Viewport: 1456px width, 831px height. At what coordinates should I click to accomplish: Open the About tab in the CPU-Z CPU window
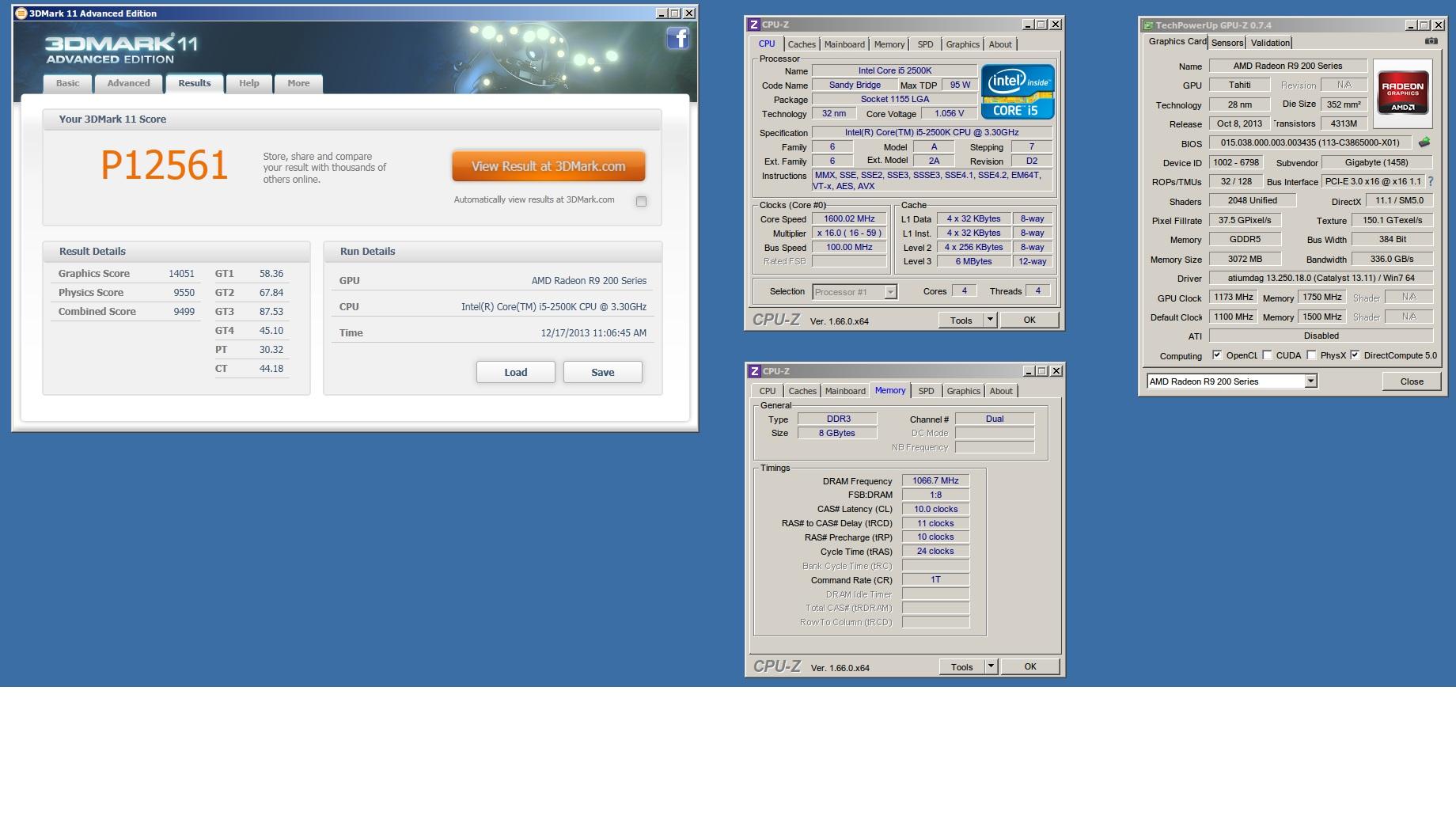1000,44
